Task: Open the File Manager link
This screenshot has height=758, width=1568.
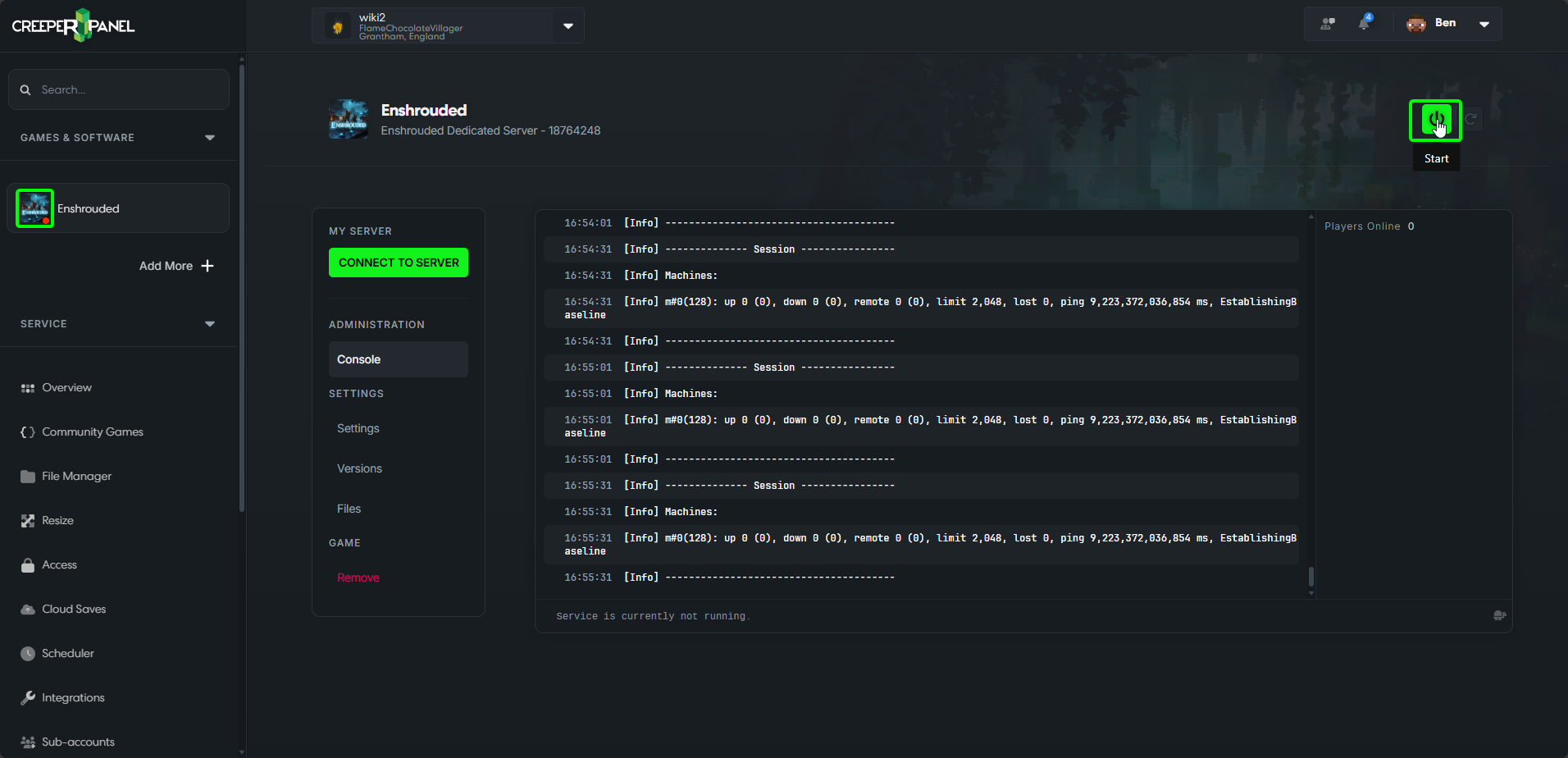Action: click(76, 477)
